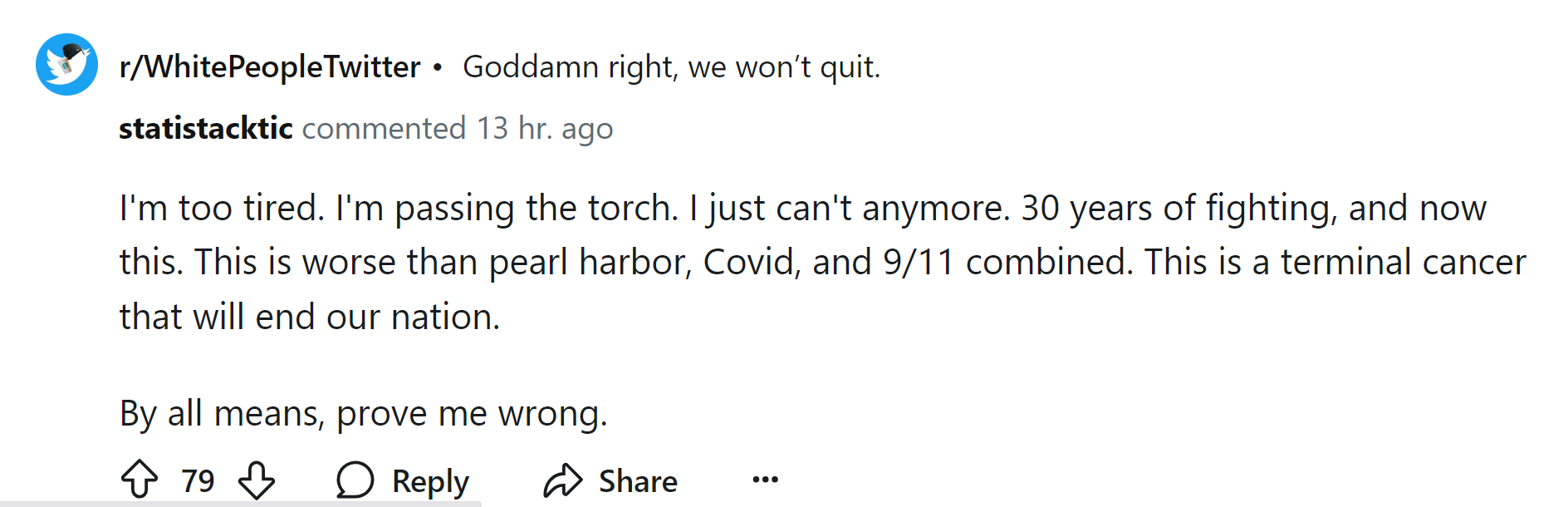1568x507 pixels.
Task: Click the words "terminal cancer" in the comment
Action: click(x=1403, y=263)
